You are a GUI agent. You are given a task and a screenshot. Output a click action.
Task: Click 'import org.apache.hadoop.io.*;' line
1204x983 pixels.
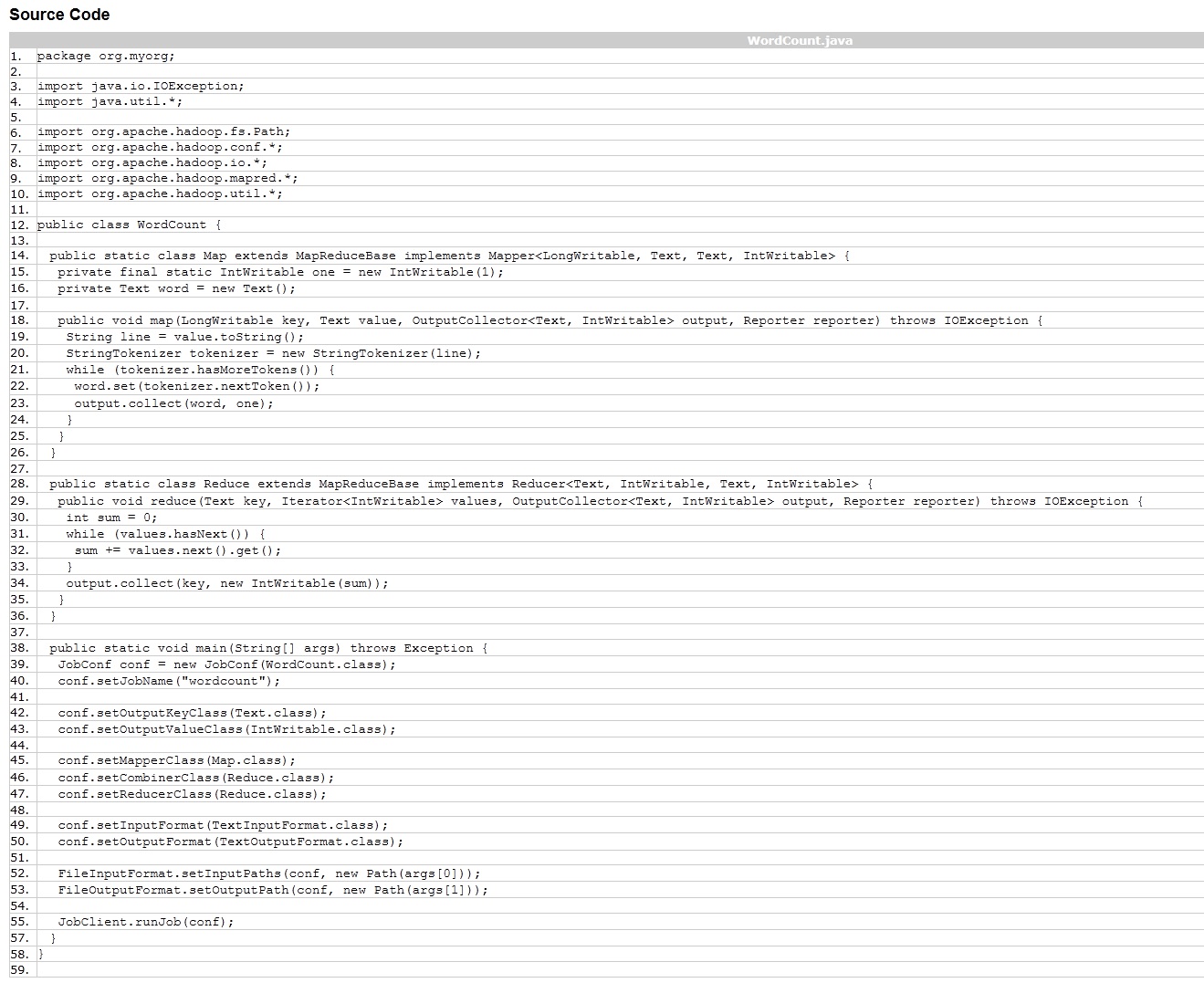pyautogui.click(x=152, y=162)
